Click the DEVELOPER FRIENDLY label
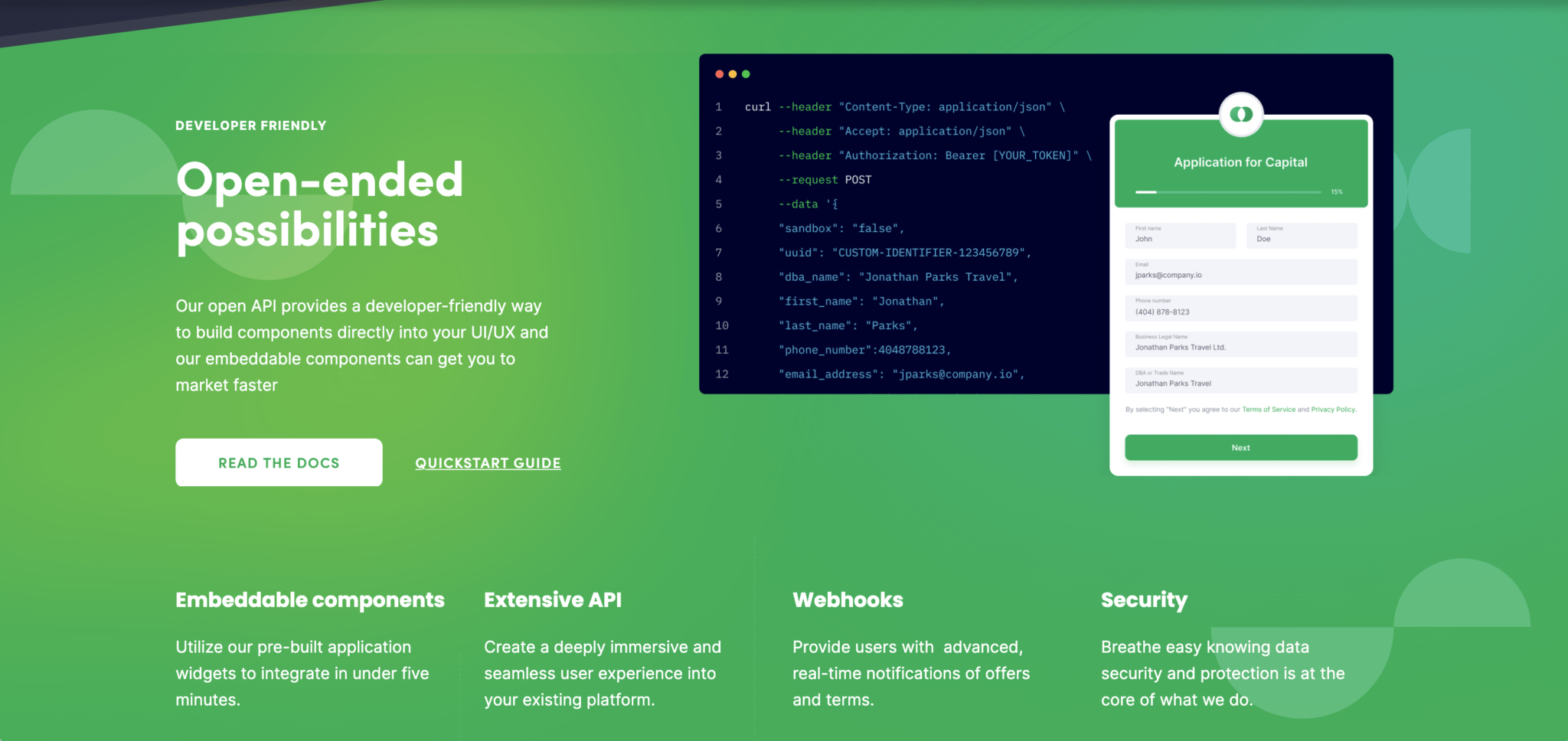Screen dimensions: 1568x741 251,126
